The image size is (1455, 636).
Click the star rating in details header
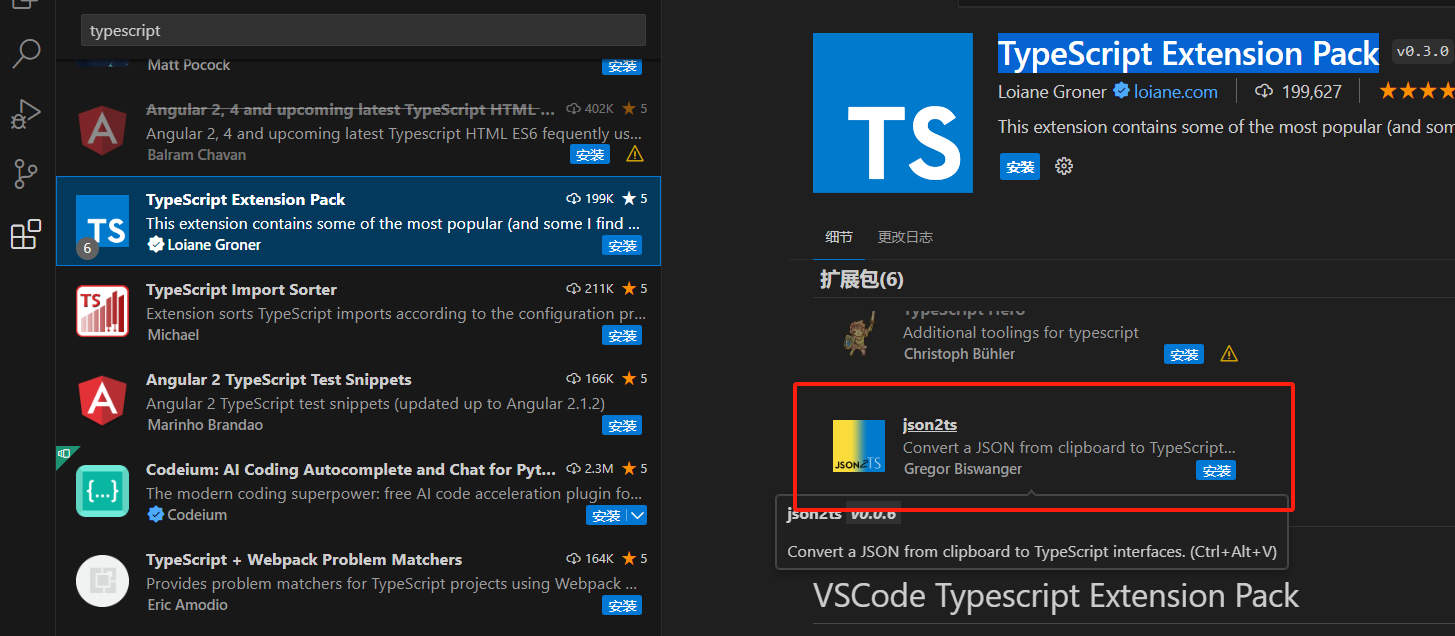(x=1416, y=91)
